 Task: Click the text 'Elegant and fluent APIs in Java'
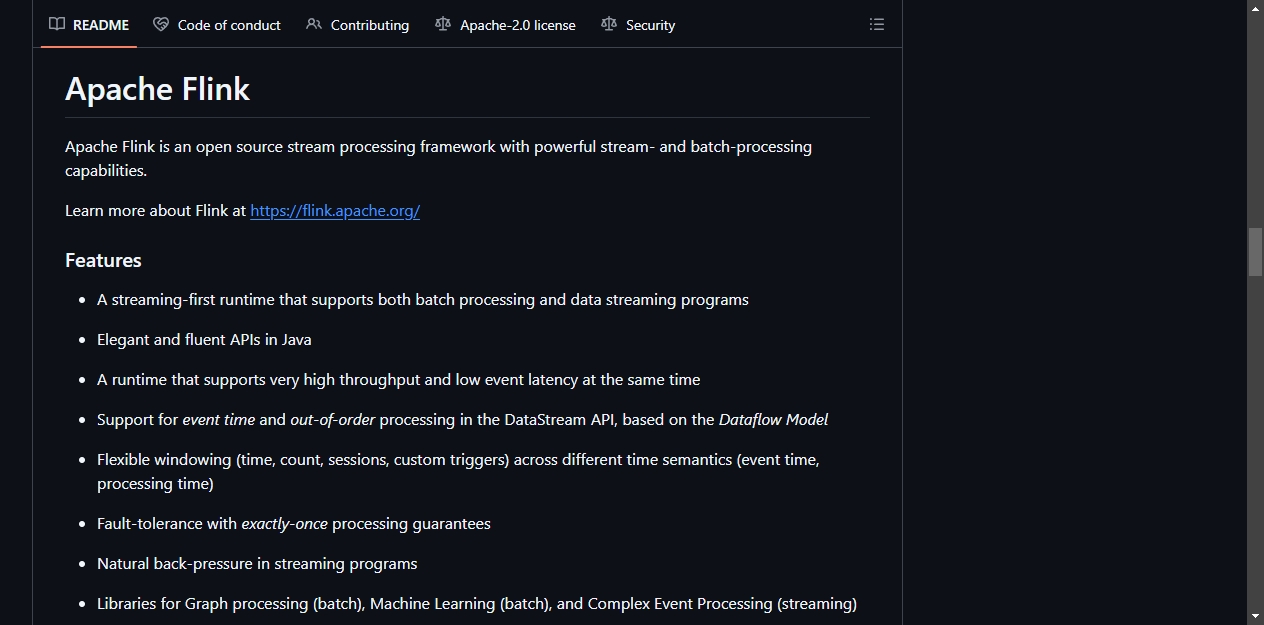click(x=204, y=340)
